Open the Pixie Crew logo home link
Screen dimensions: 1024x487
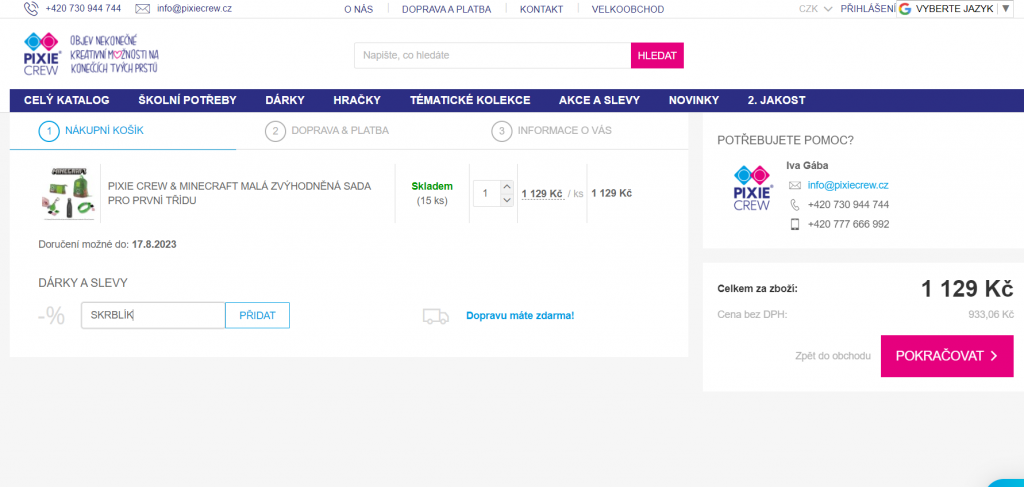pos(42,55)
